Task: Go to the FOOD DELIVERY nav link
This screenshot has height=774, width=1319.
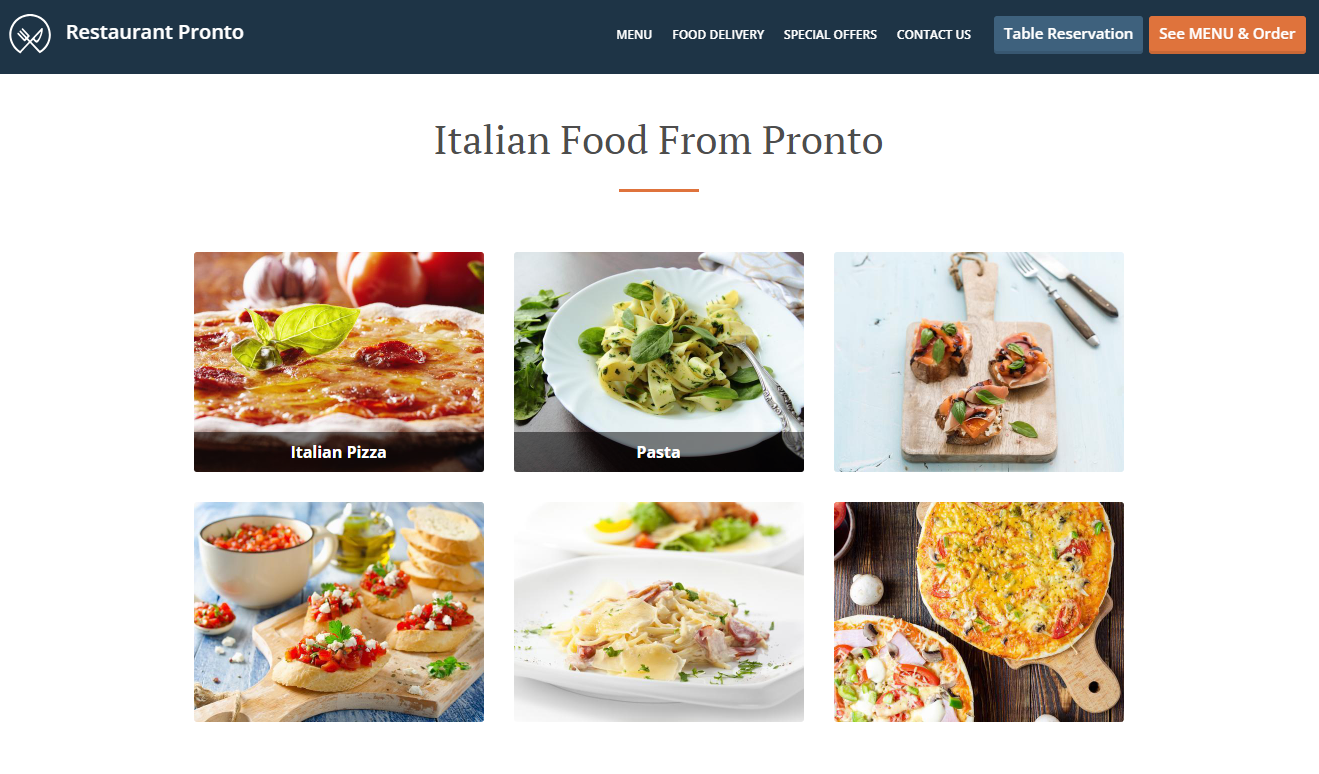Action: (x=718, y=34)
